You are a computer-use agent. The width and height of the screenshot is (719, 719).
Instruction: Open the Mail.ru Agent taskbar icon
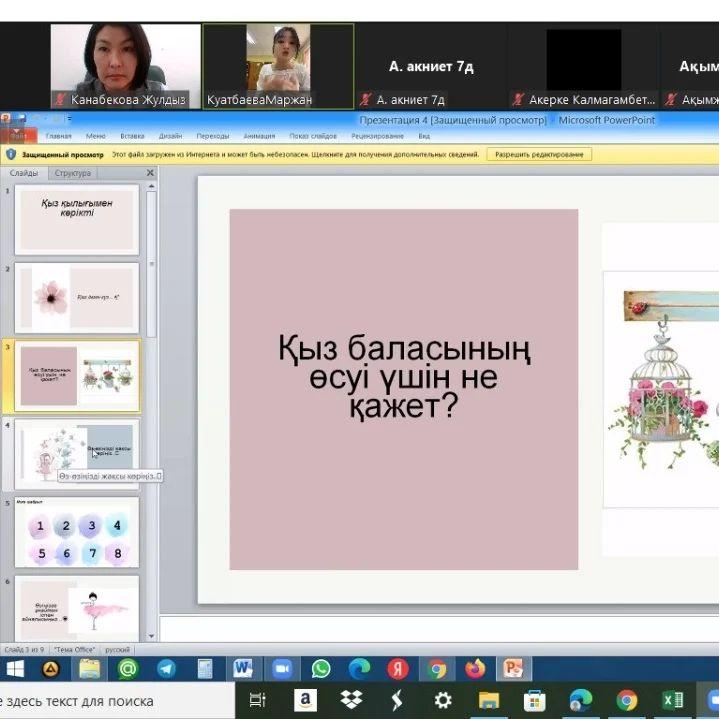[x=128, y=669]
